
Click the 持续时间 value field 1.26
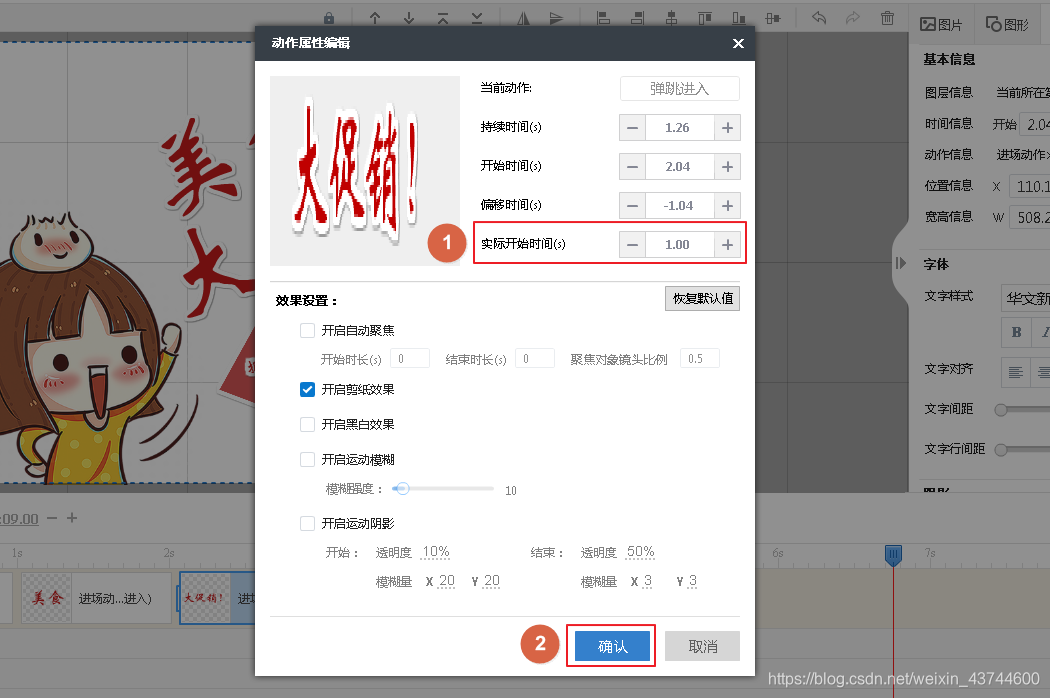pyautogui.click(x=680, y=128)
